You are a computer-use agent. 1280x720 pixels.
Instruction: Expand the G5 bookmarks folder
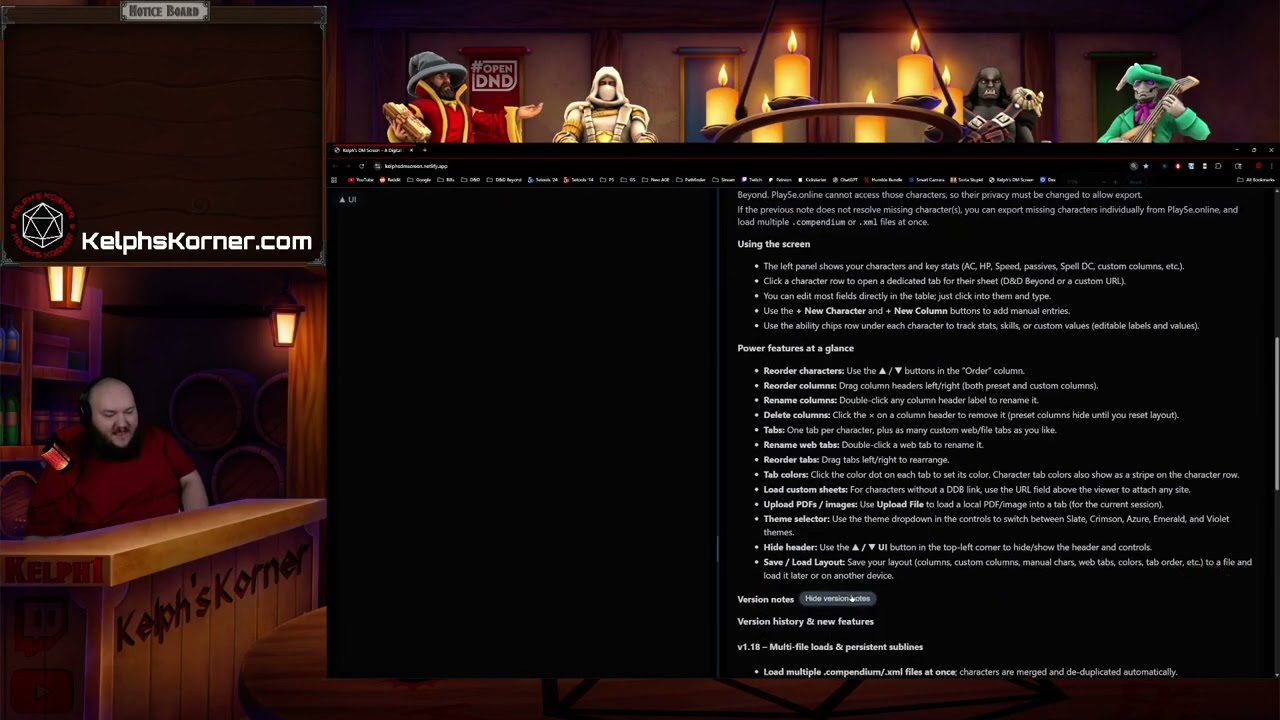(628, 179)
